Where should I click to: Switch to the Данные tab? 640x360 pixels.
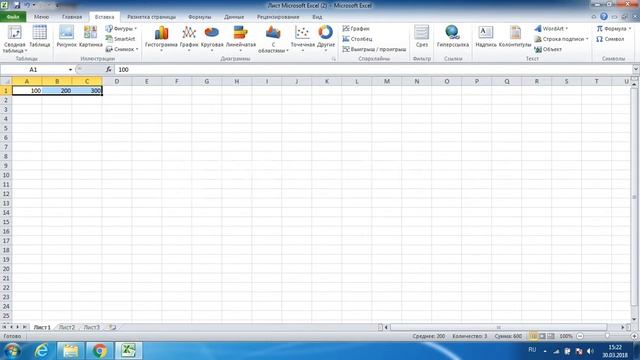click(x=234, y=17)
